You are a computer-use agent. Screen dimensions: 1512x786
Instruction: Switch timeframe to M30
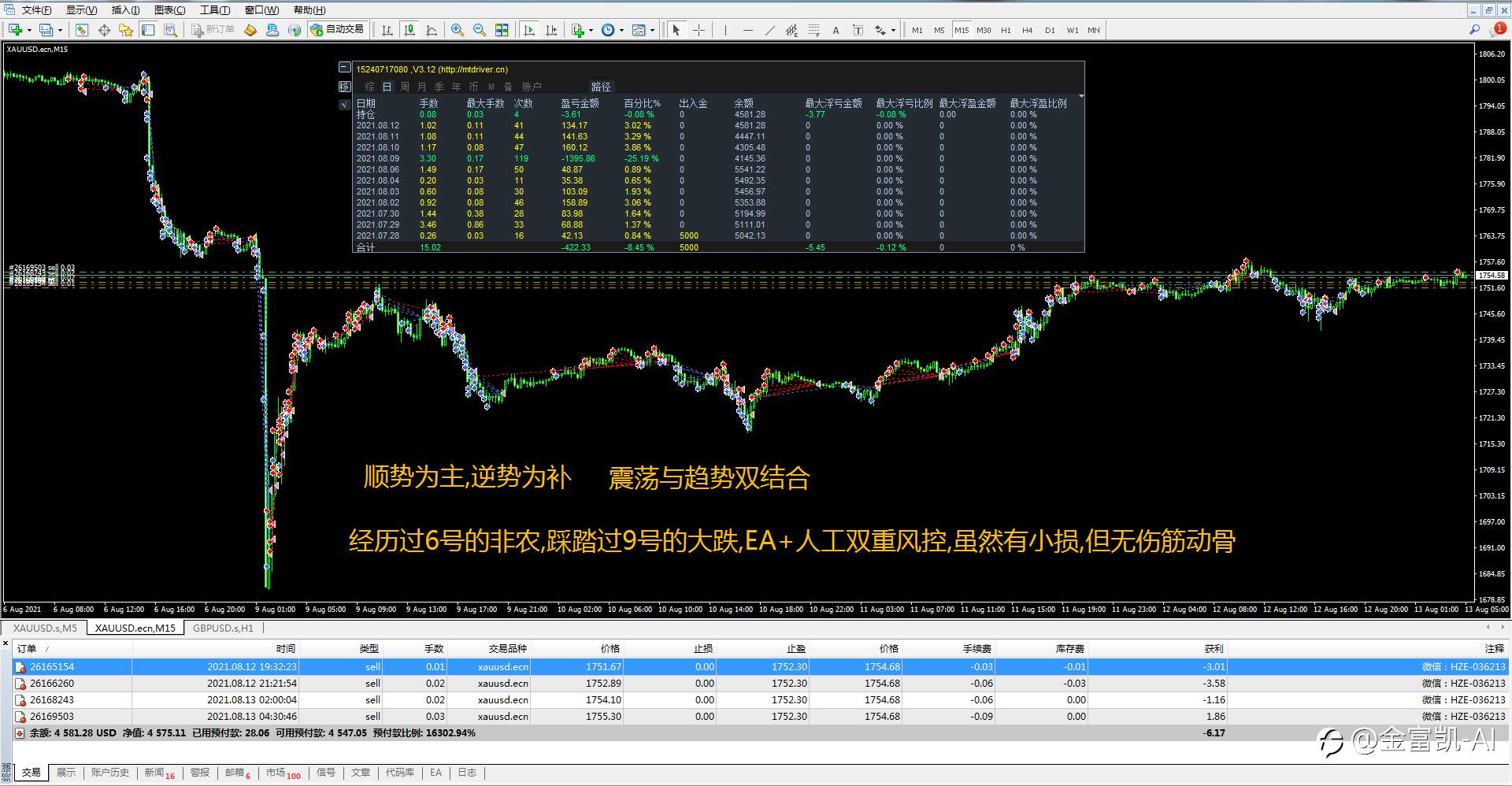984,30
